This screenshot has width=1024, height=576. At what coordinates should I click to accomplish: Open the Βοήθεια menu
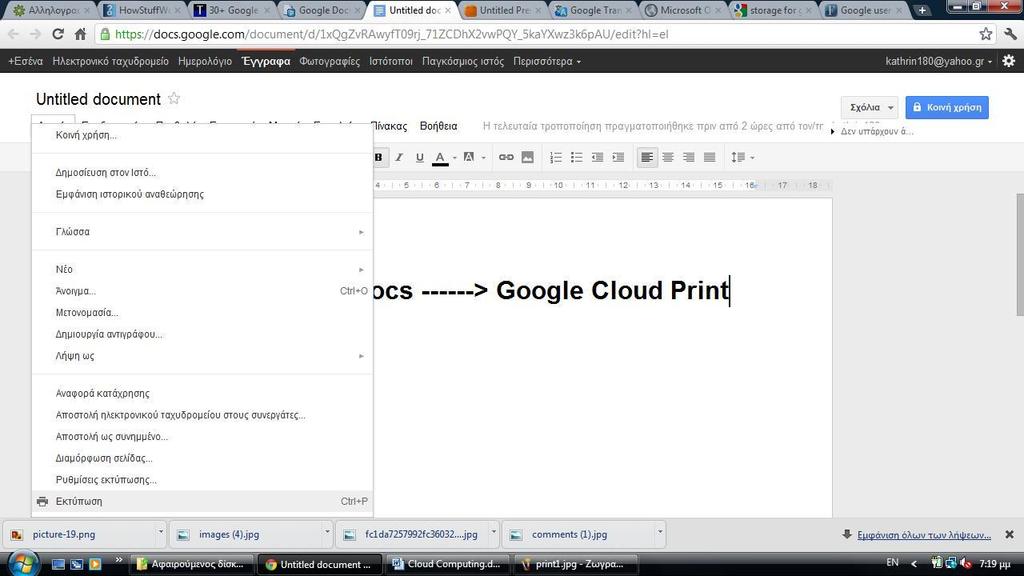tap(438, 126)
